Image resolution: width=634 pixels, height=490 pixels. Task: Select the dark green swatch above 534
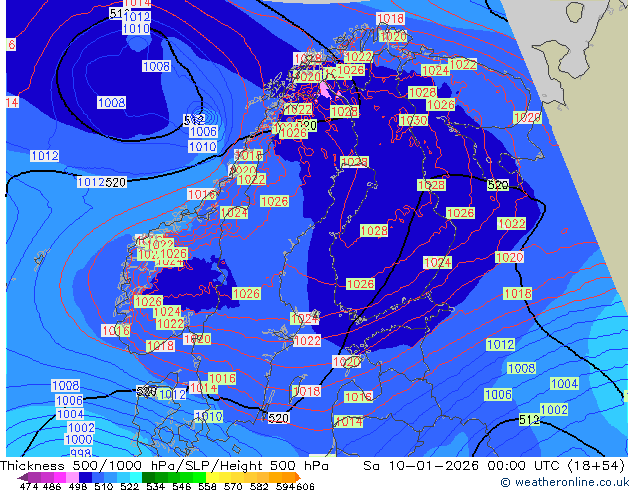click(148, 477)
